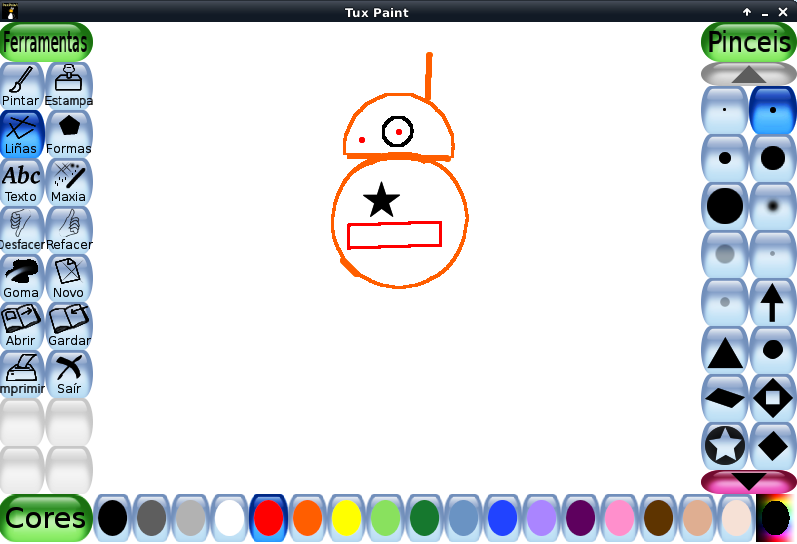The width and height of the screenshot is (797, 544).
Task: Click the Abrir open drawing button
Action: (x=22, y=326)
